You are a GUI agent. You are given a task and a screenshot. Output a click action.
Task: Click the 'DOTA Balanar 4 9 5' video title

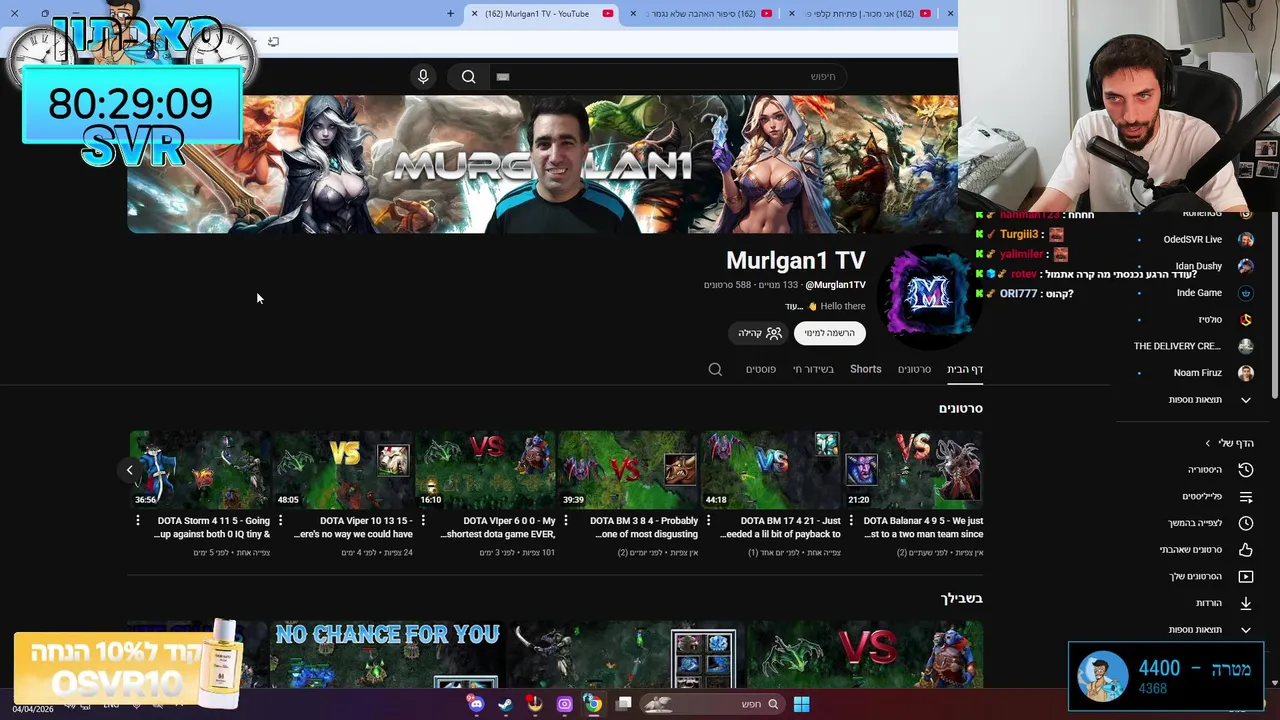coord(923,527)
